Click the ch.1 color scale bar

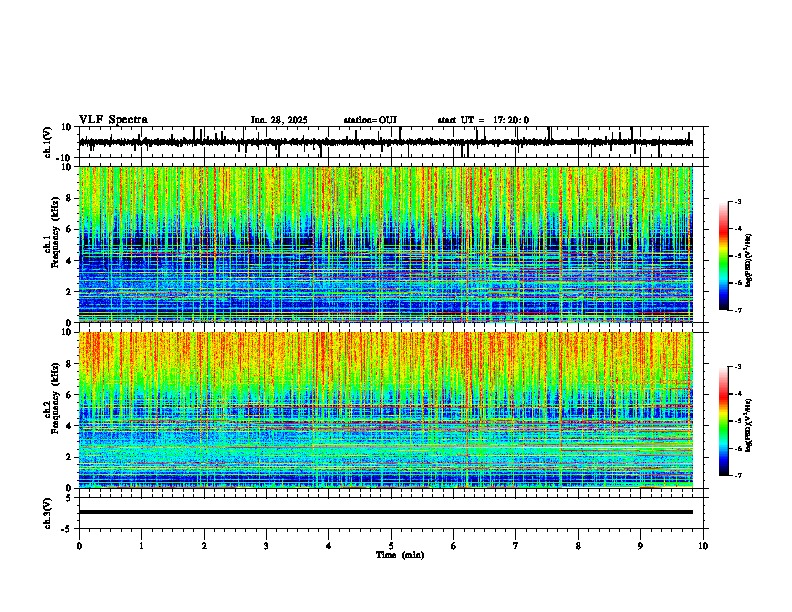724,256
